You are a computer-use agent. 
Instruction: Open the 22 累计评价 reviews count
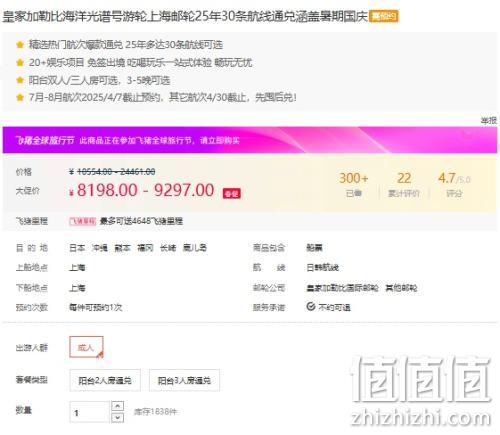[x=404, y=184]
